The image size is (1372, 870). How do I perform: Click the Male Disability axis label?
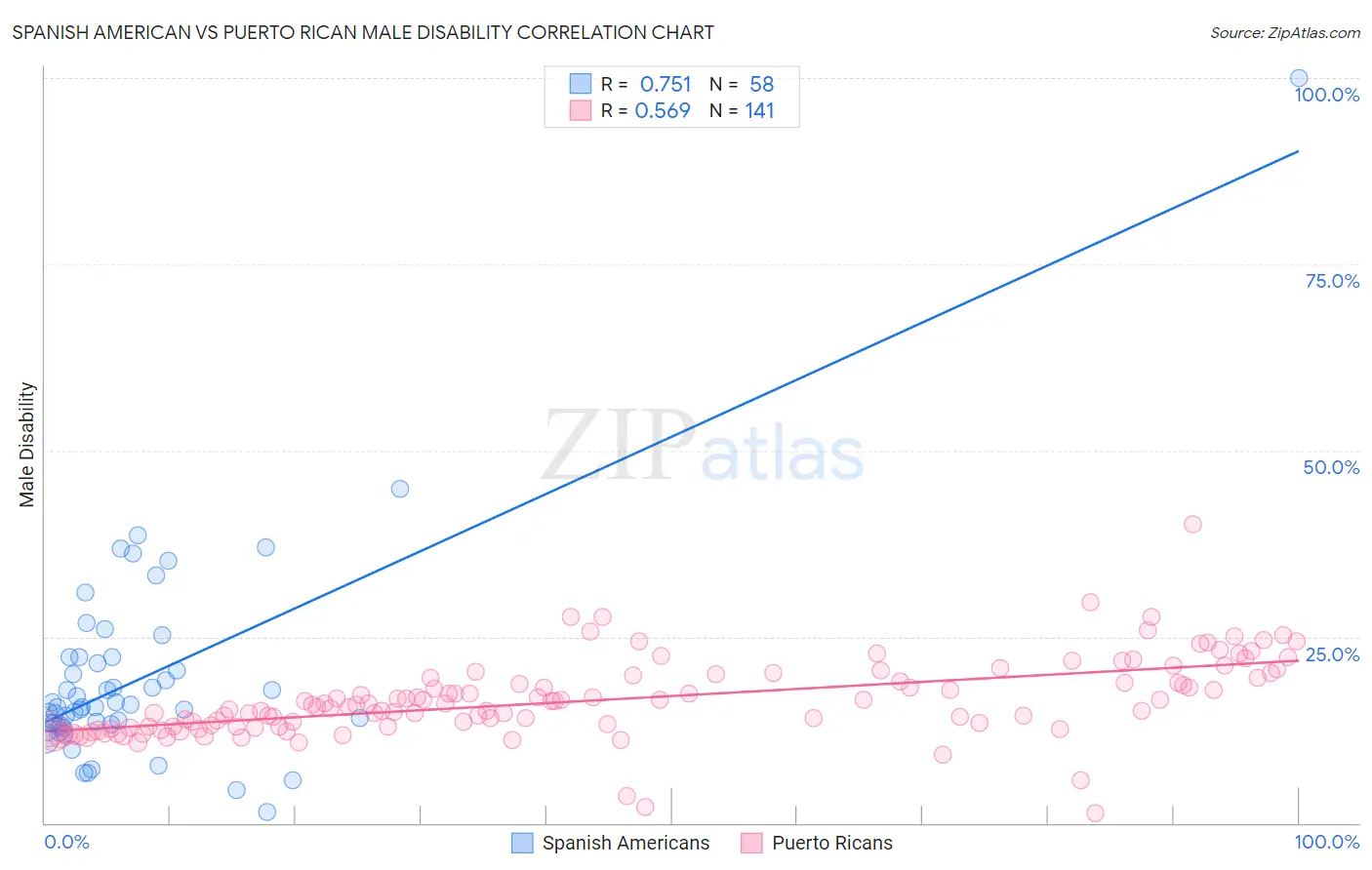point(27,444)
